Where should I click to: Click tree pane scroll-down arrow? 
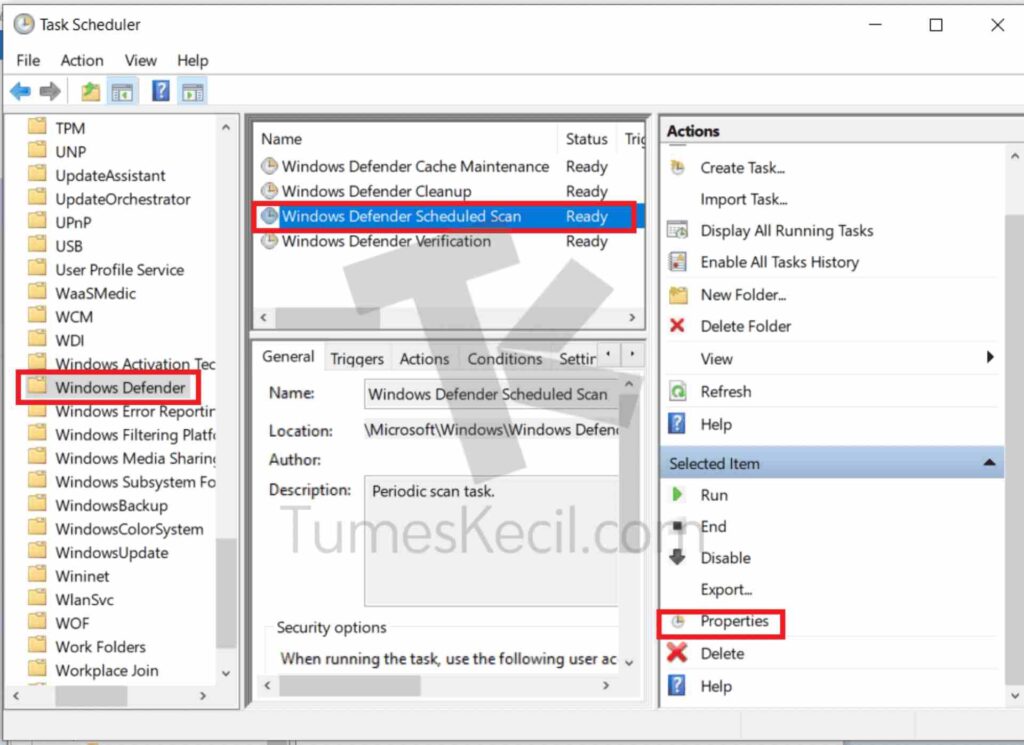pyautogui.click(x=226, y=673)
